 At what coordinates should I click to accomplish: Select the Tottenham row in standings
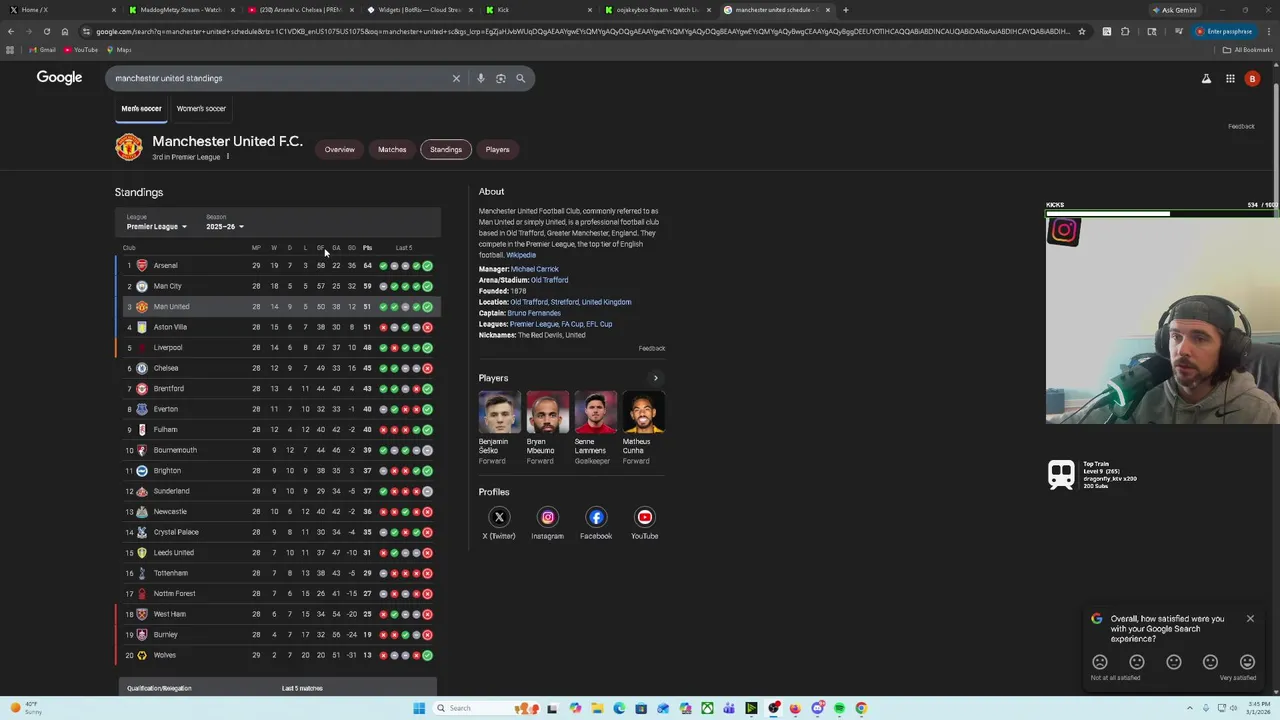[278, 573]
